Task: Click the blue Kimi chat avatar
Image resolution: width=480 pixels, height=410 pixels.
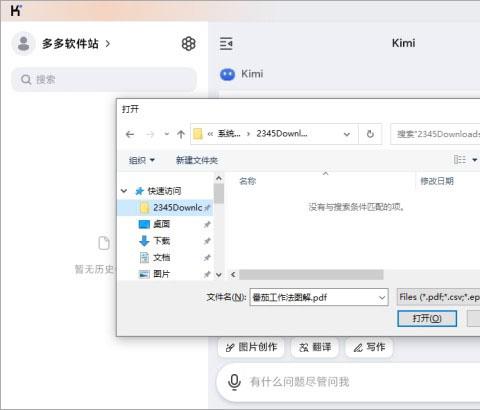Action: [227, 74]
